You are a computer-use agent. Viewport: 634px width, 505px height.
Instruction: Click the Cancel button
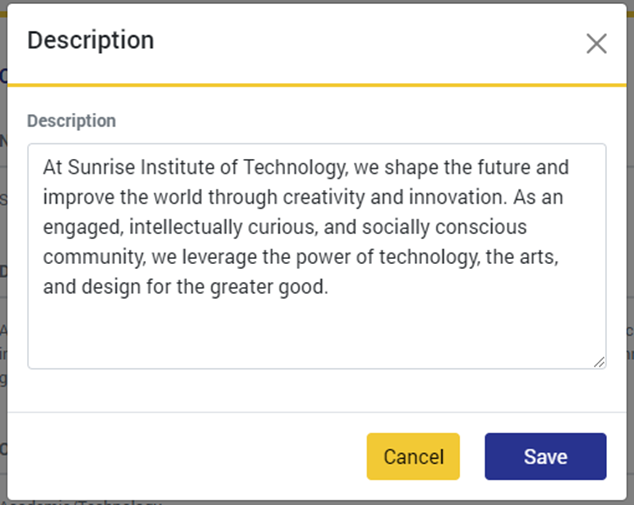(413, 457)
